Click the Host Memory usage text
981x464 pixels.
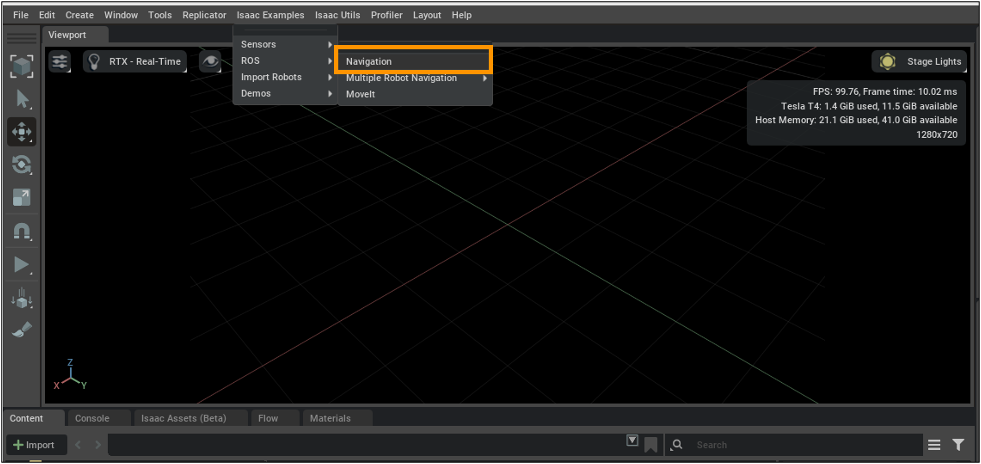[x=856, y=120]
